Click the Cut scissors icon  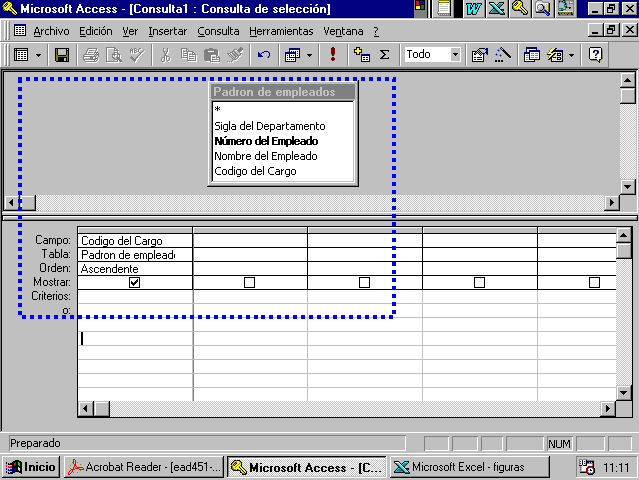[165, 55]
